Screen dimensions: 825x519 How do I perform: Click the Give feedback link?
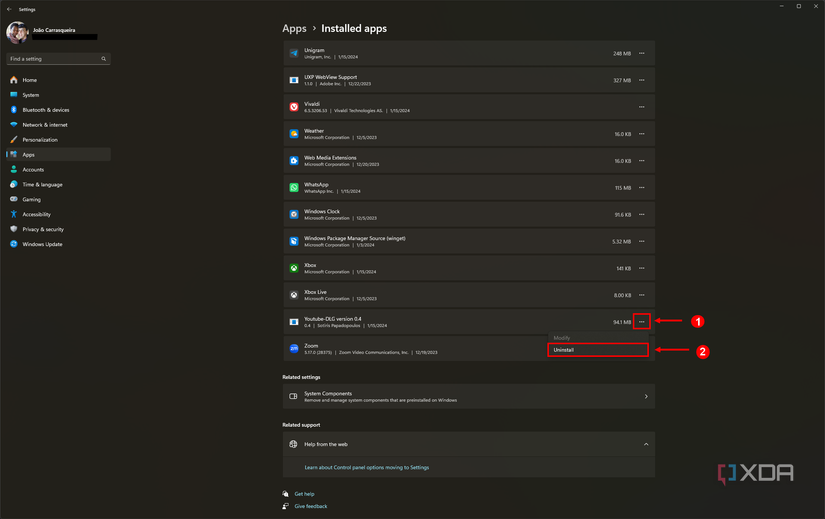310,506
